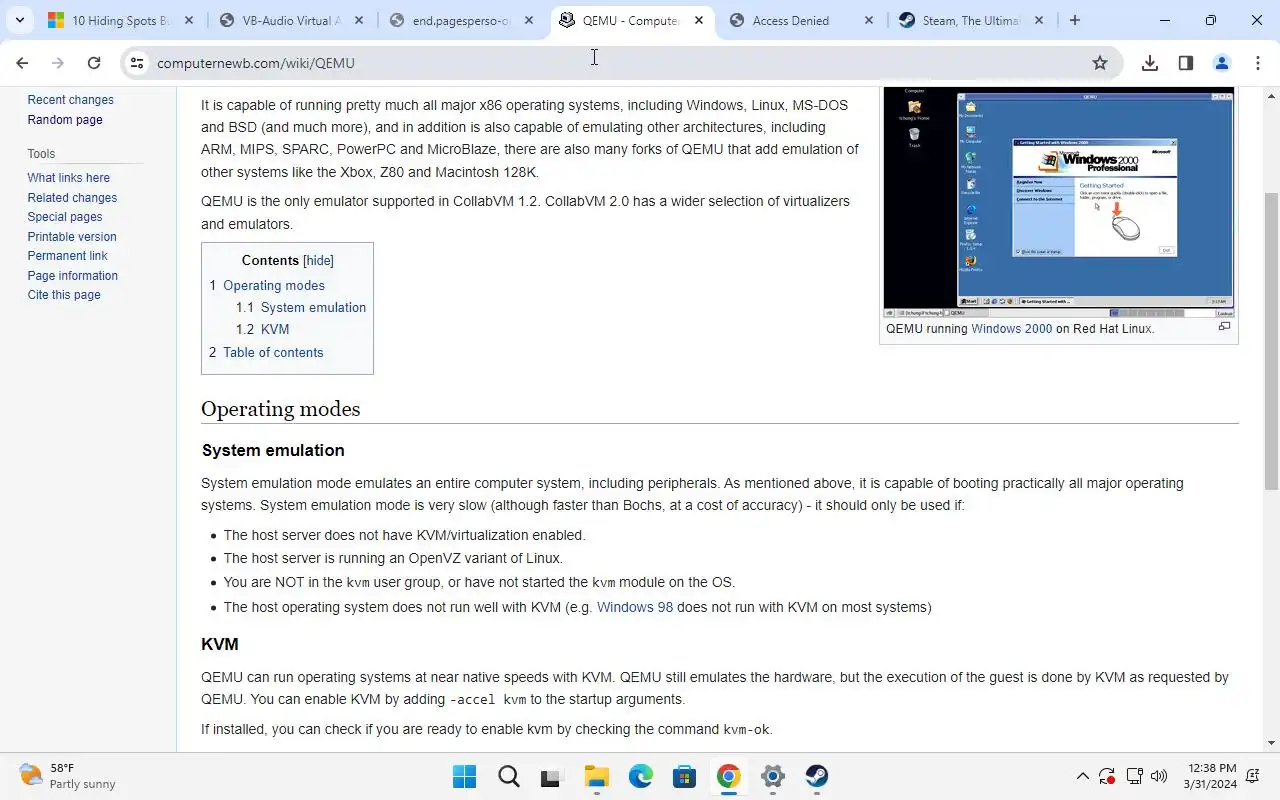Click the red update tray icon

click(1107, 776)
